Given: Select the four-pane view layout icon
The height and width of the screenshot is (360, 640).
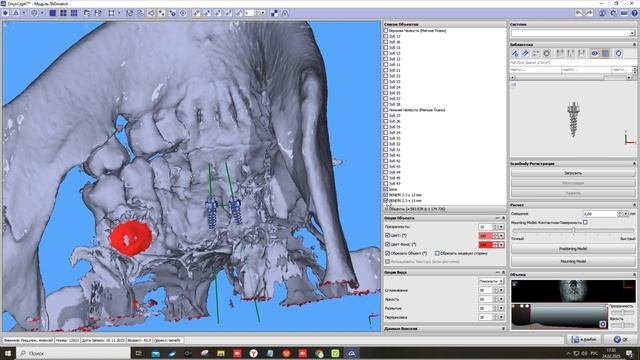Looking at the screenshot, I should [x=63, y=13].
